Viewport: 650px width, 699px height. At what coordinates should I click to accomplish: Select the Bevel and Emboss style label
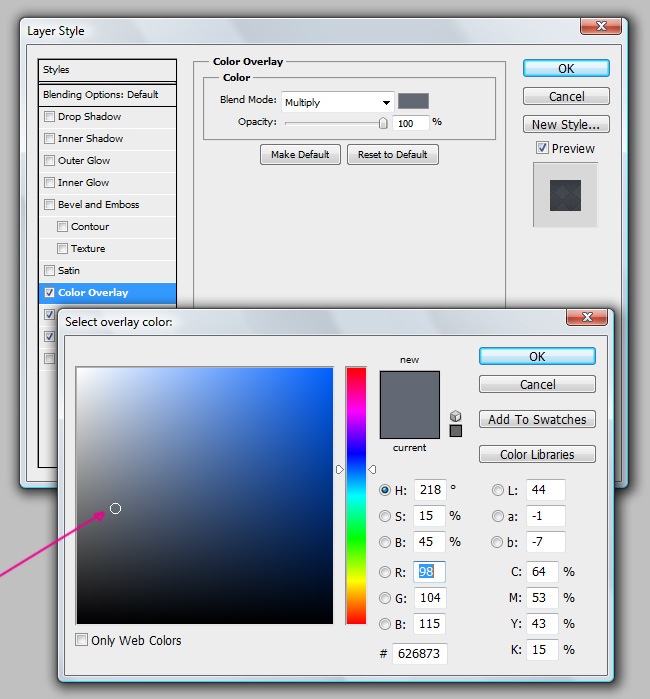point(99,205)
